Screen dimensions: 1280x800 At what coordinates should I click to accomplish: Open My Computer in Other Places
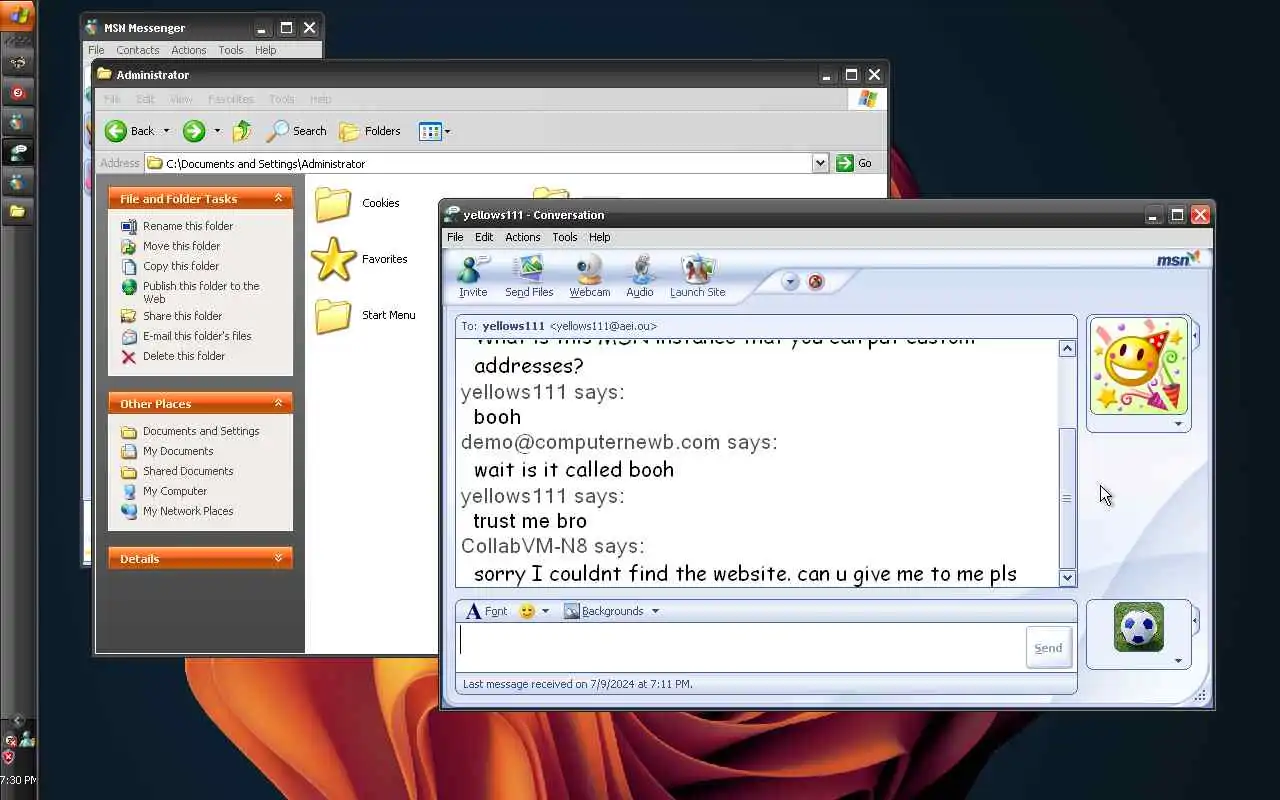[175, 491]
